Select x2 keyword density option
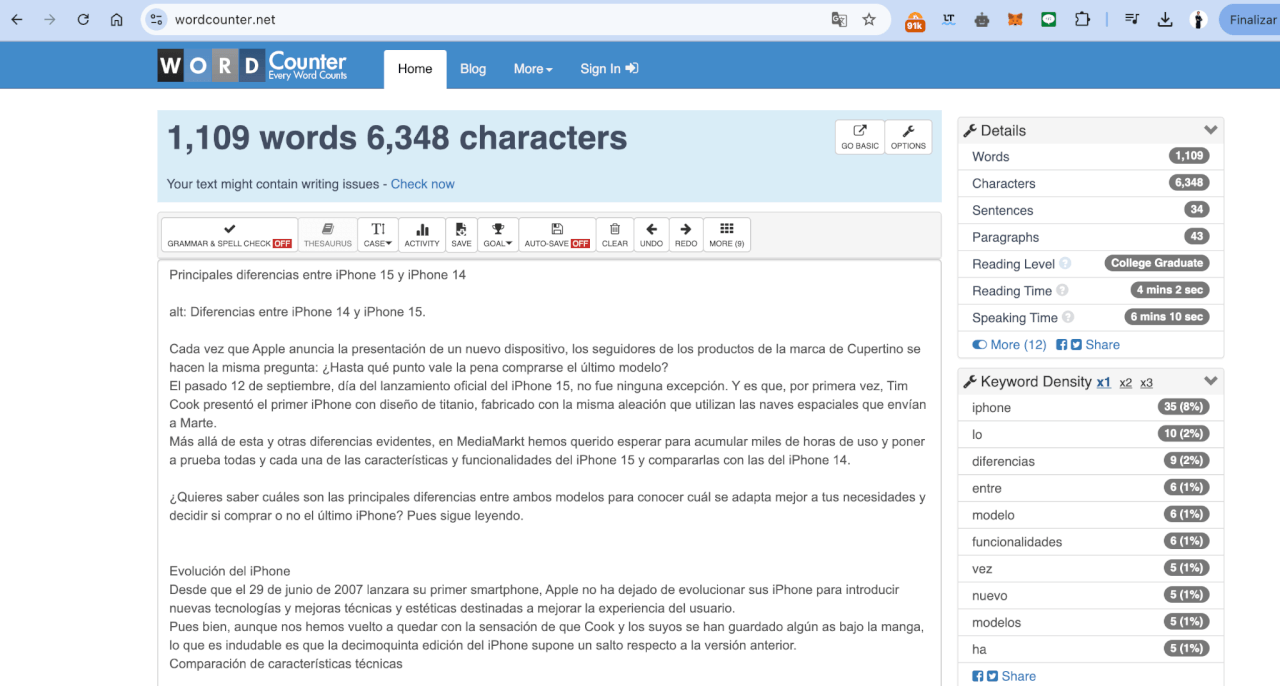 pyautogui.click(x=1125, y=382)
